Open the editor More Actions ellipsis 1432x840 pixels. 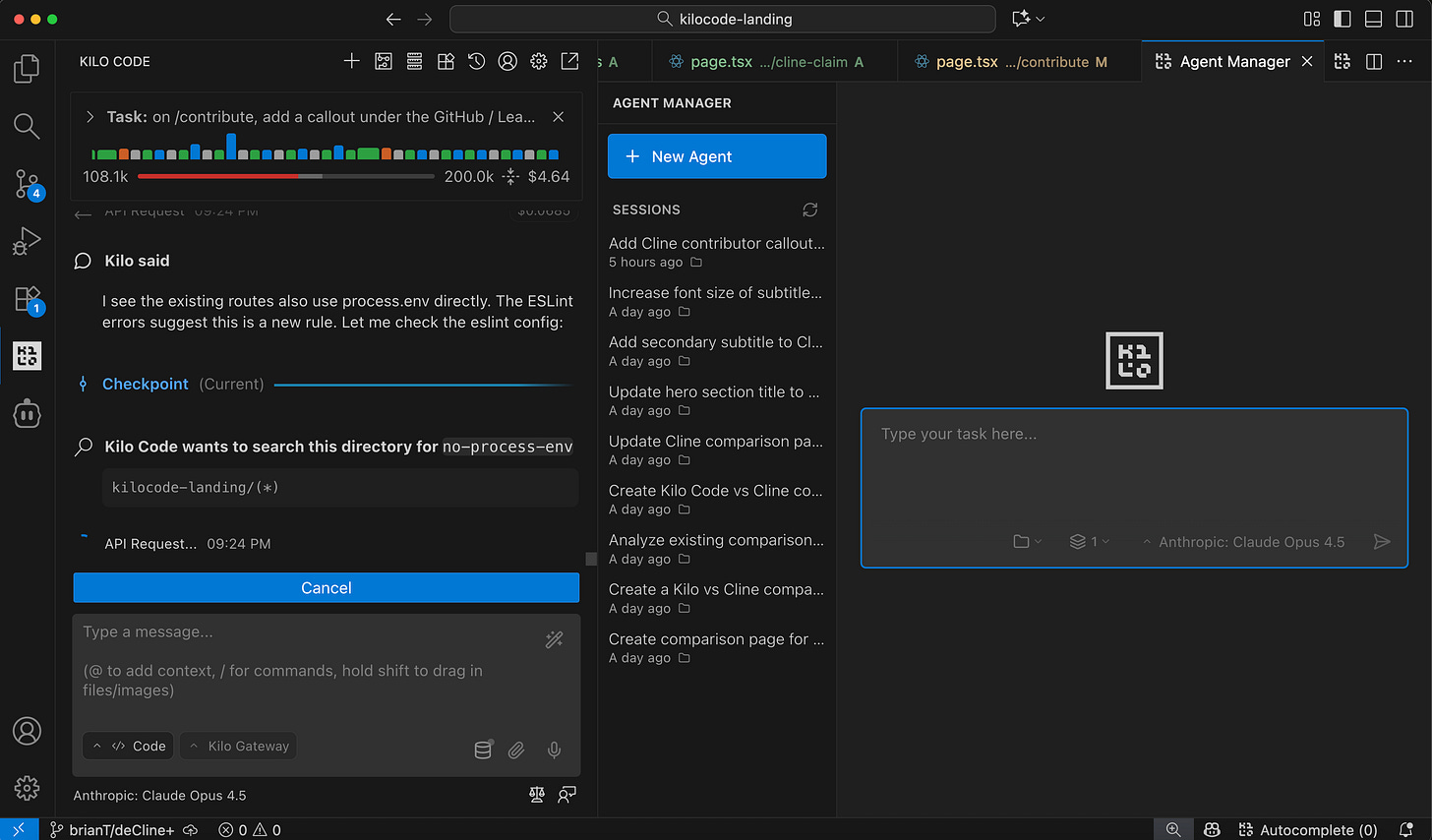(1404, 61)
